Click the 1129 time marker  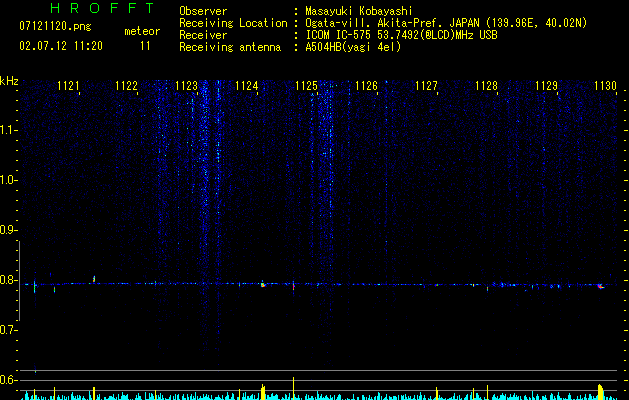pos(546,86)
